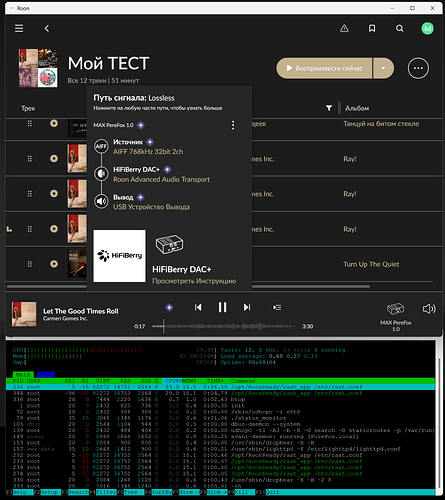Viewport: 445px width, 500px height.
Task: Click the AIFF source icon in signal path
Action: (x=101, y=146)
